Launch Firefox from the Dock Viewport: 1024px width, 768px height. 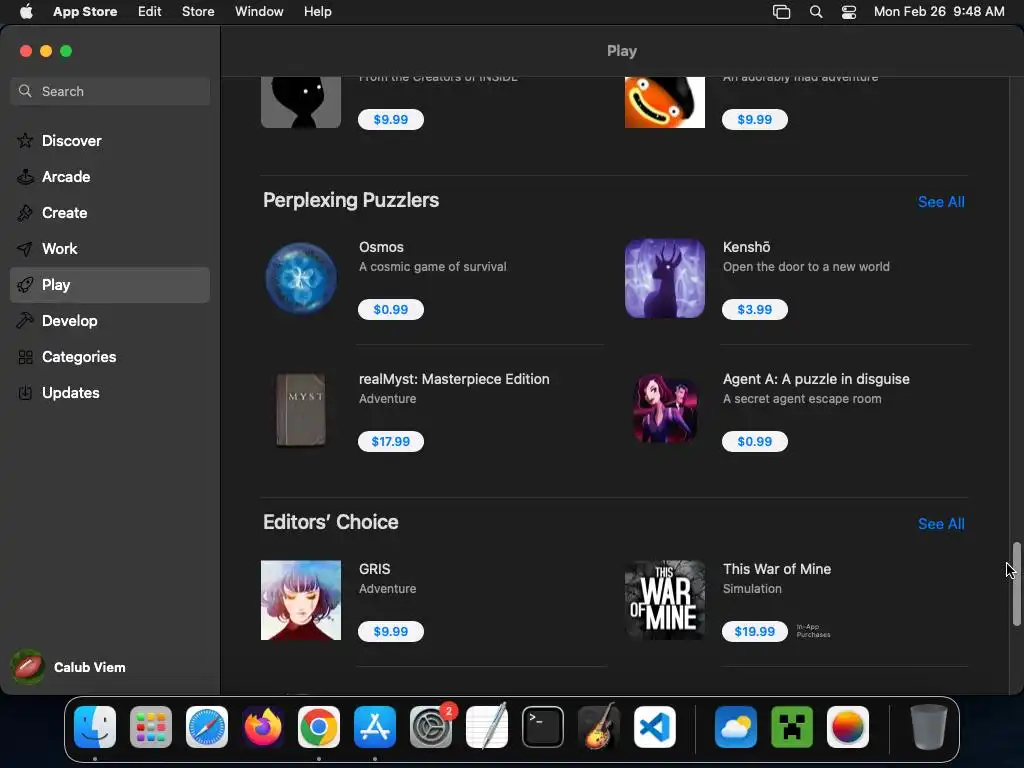tap(263, 727)
